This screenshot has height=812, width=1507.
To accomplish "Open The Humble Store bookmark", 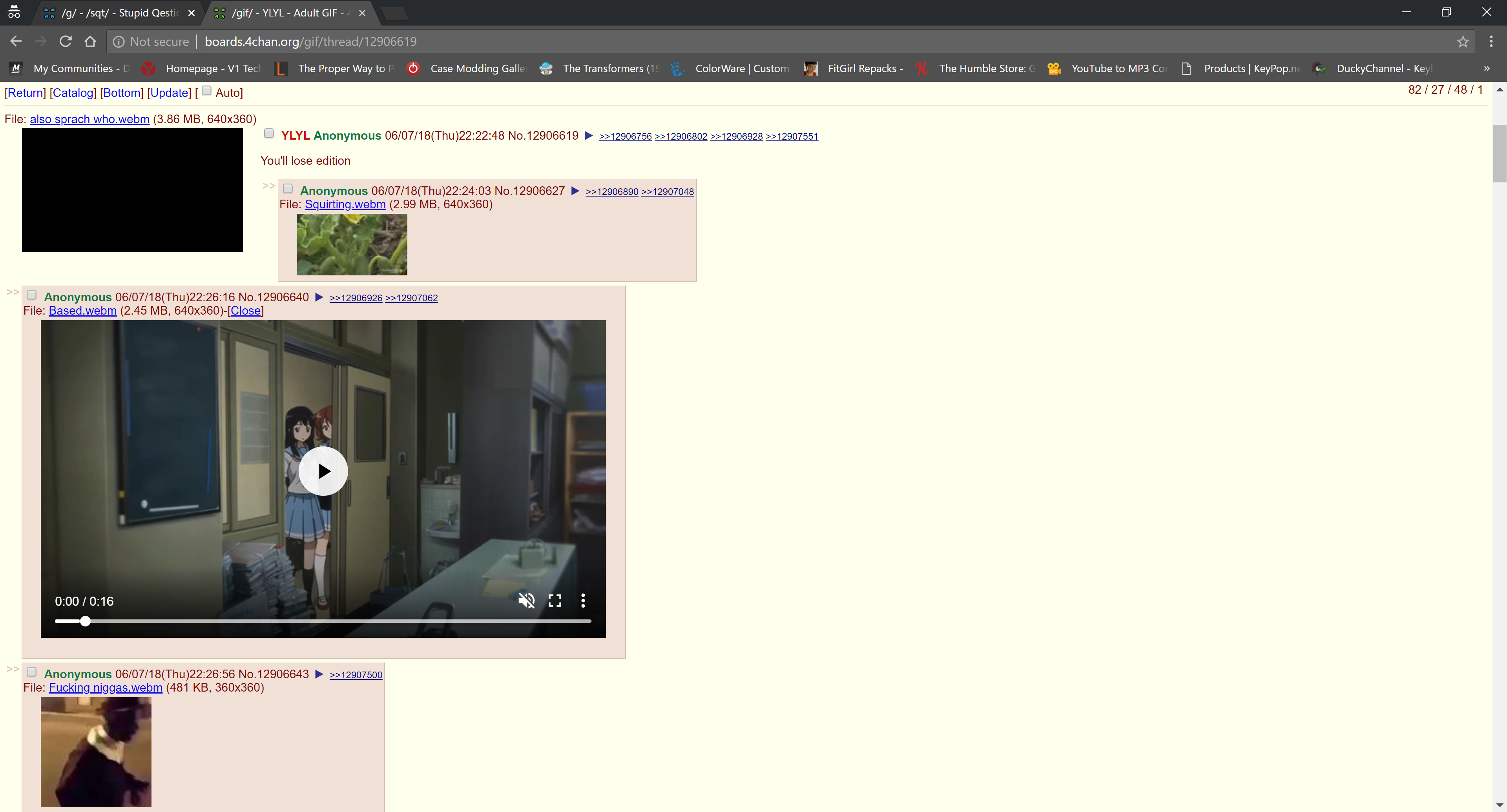I will pyautogui.click(x=976, y=68).
